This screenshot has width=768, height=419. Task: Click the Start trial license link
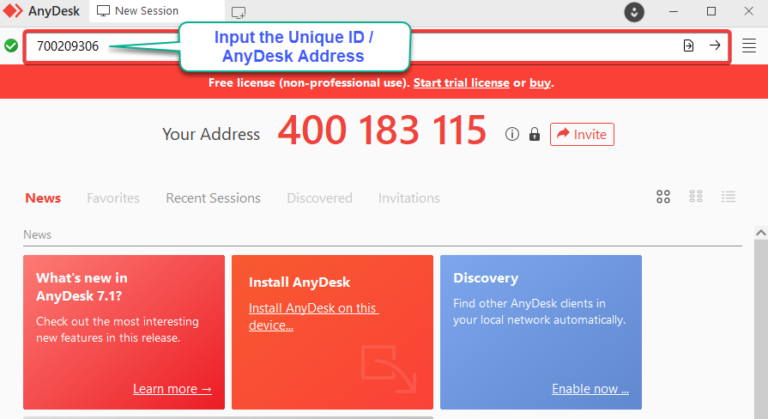click(461, 83)
